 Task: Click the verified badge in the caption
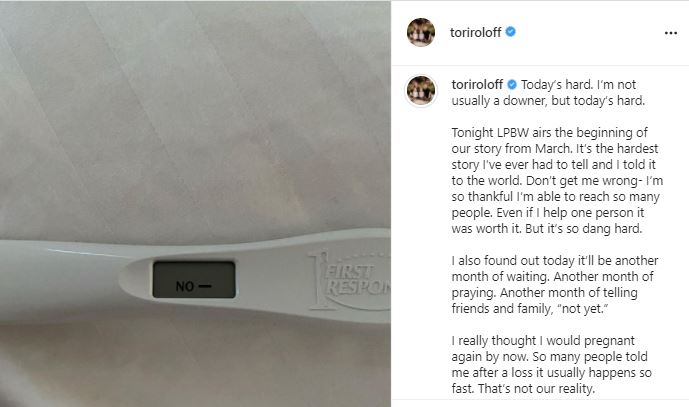click(512, 84)
